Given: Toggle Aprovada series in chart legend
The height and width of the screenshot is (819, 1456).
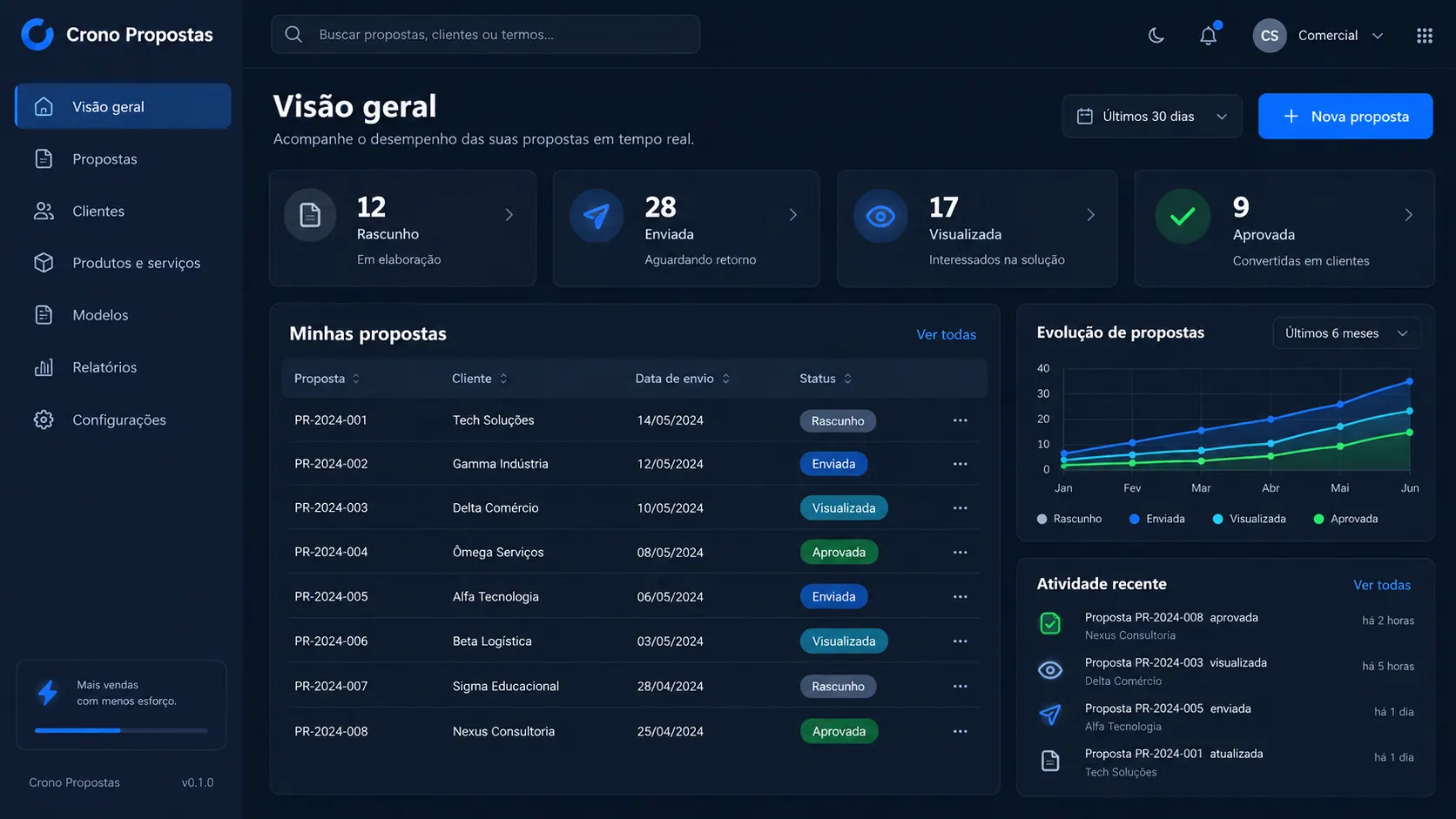Looking at the screenshot, I should (x=1345, y=519).
